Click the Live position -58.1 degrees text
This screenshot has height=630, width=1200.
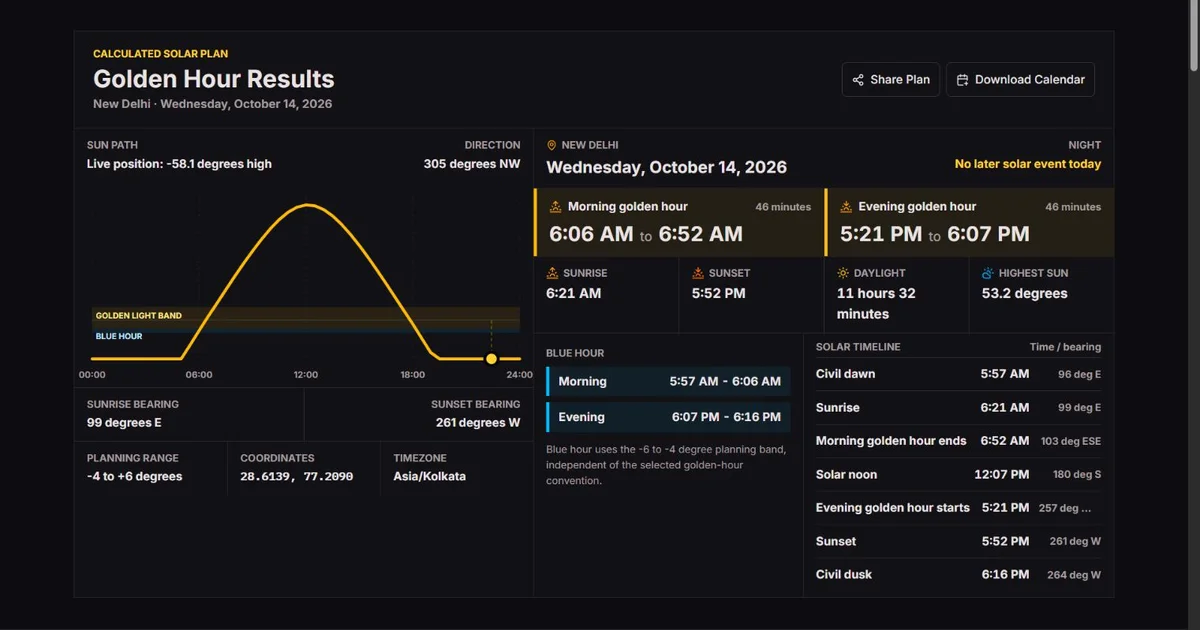(x=179, y=164)
